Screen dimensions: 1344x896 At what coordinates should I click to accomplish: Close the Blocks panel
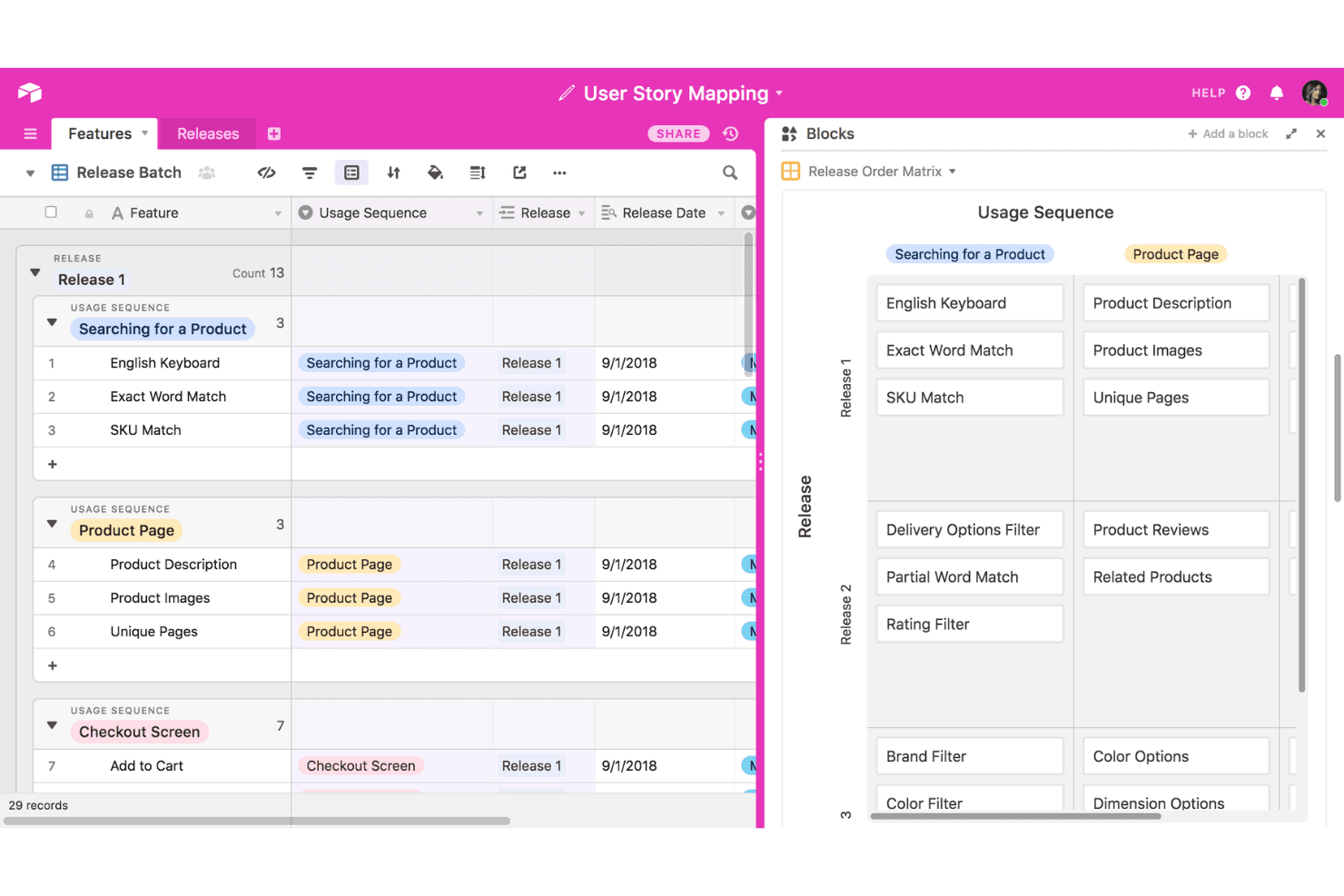coord(1321,133)
